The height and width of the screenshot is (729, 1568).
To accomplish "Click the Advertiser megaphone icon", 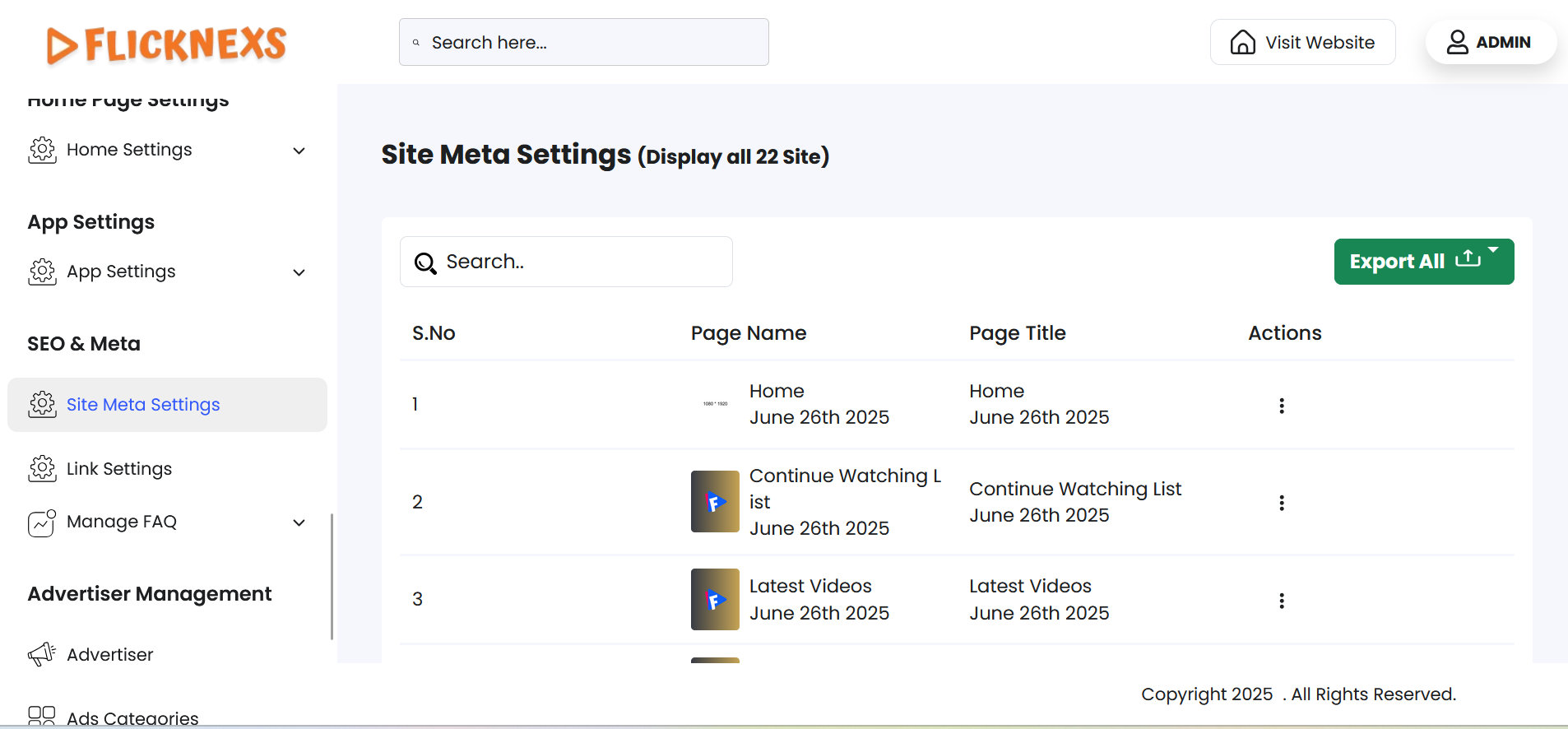I will click(42, 654).
